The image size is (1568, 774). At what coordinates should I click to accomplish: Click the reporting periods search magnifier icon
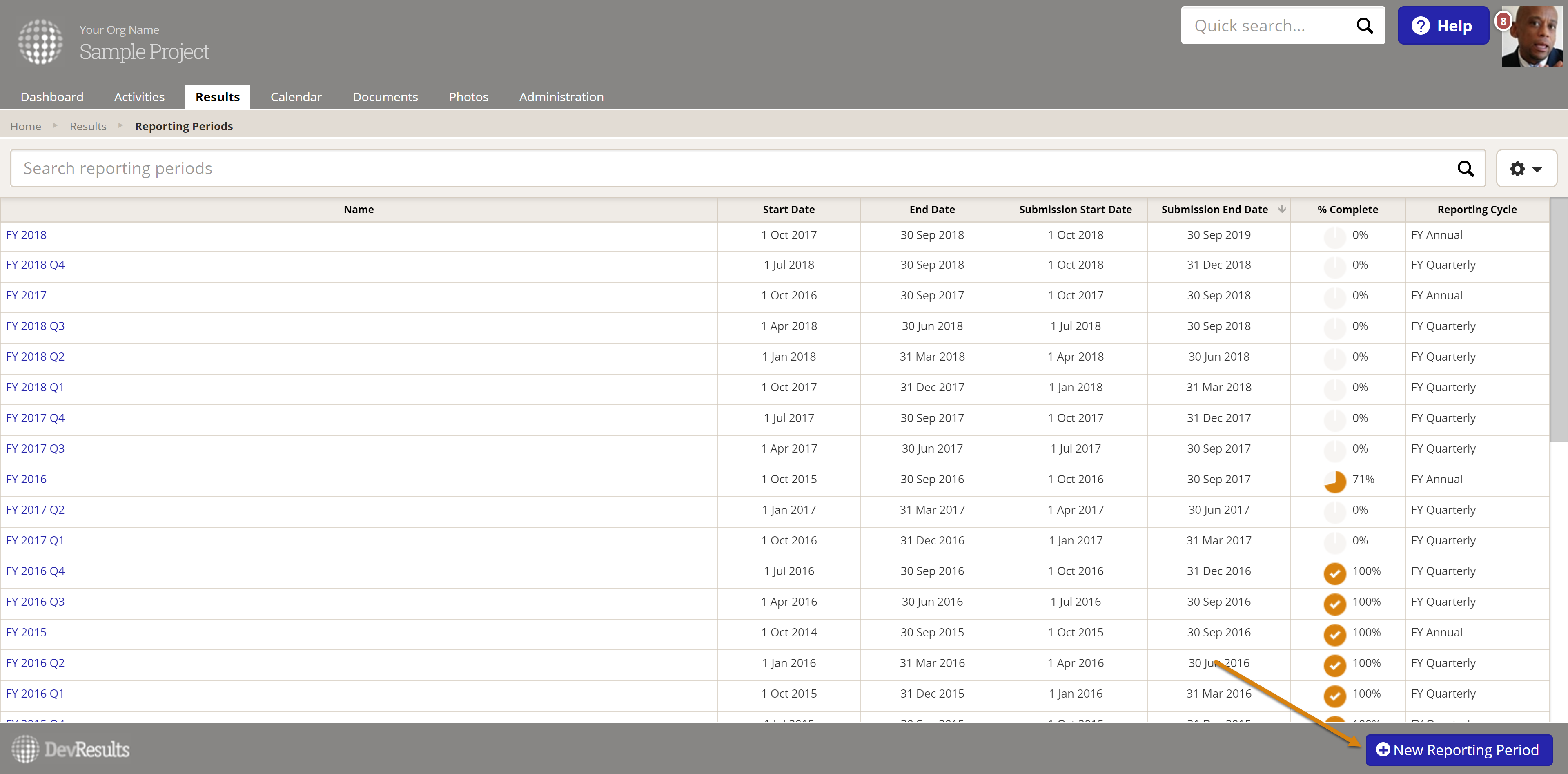point(1466,168)
